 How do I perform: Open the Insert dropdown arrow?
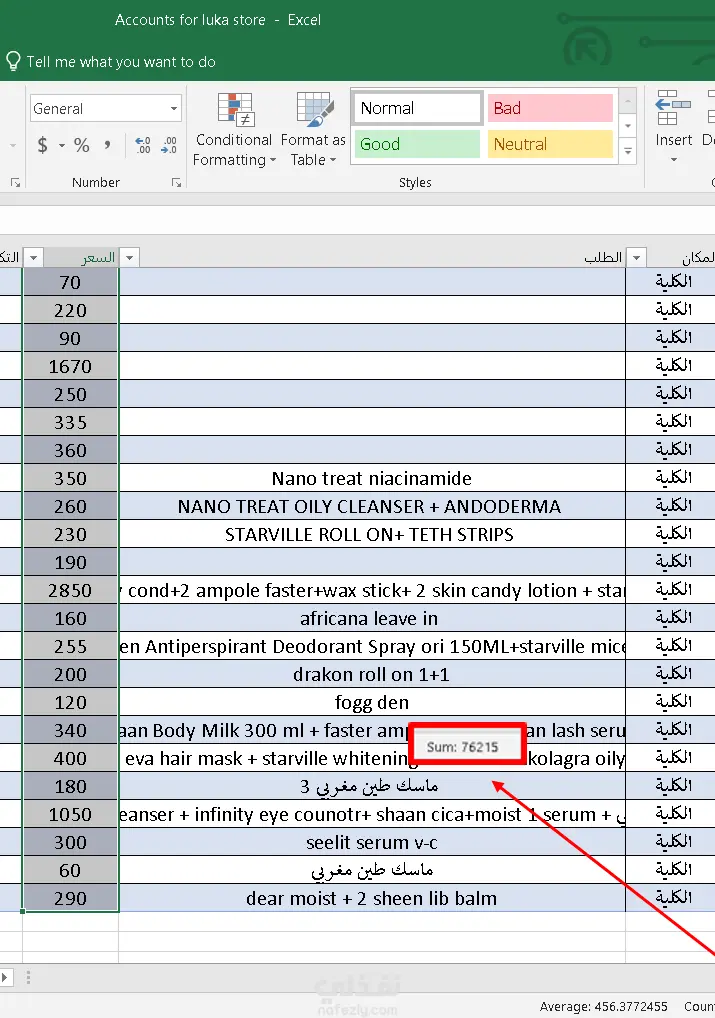pyautogui.click(x=673, y=159)
